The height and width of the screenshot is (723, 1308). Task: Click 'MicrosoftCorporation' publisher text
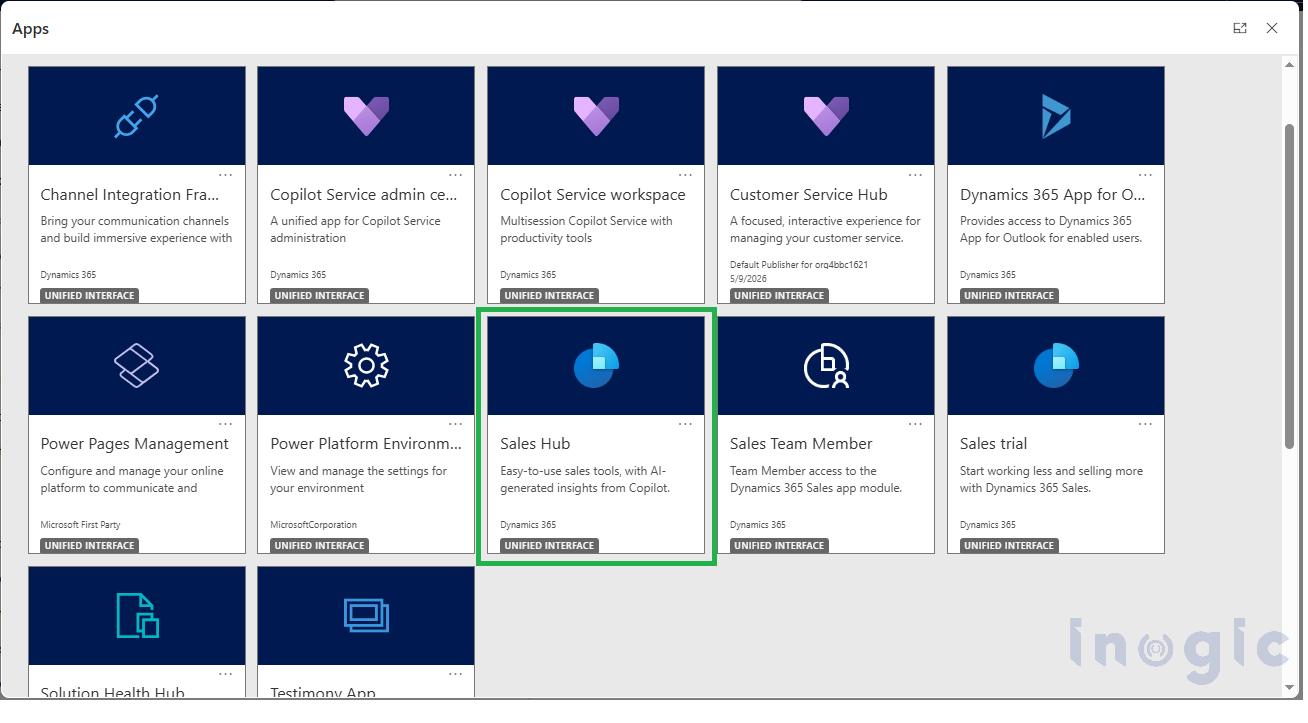[x=313, y=525]
